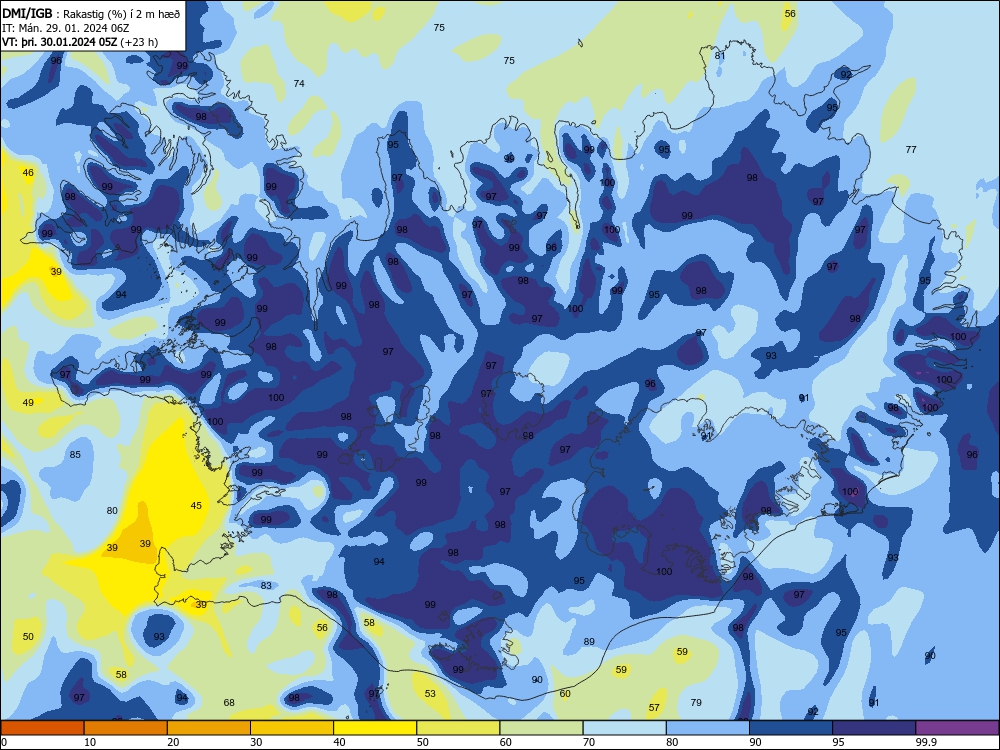Click the humidity value "68" on the map
Viewport: 1000px width, 750px height.
229,703
